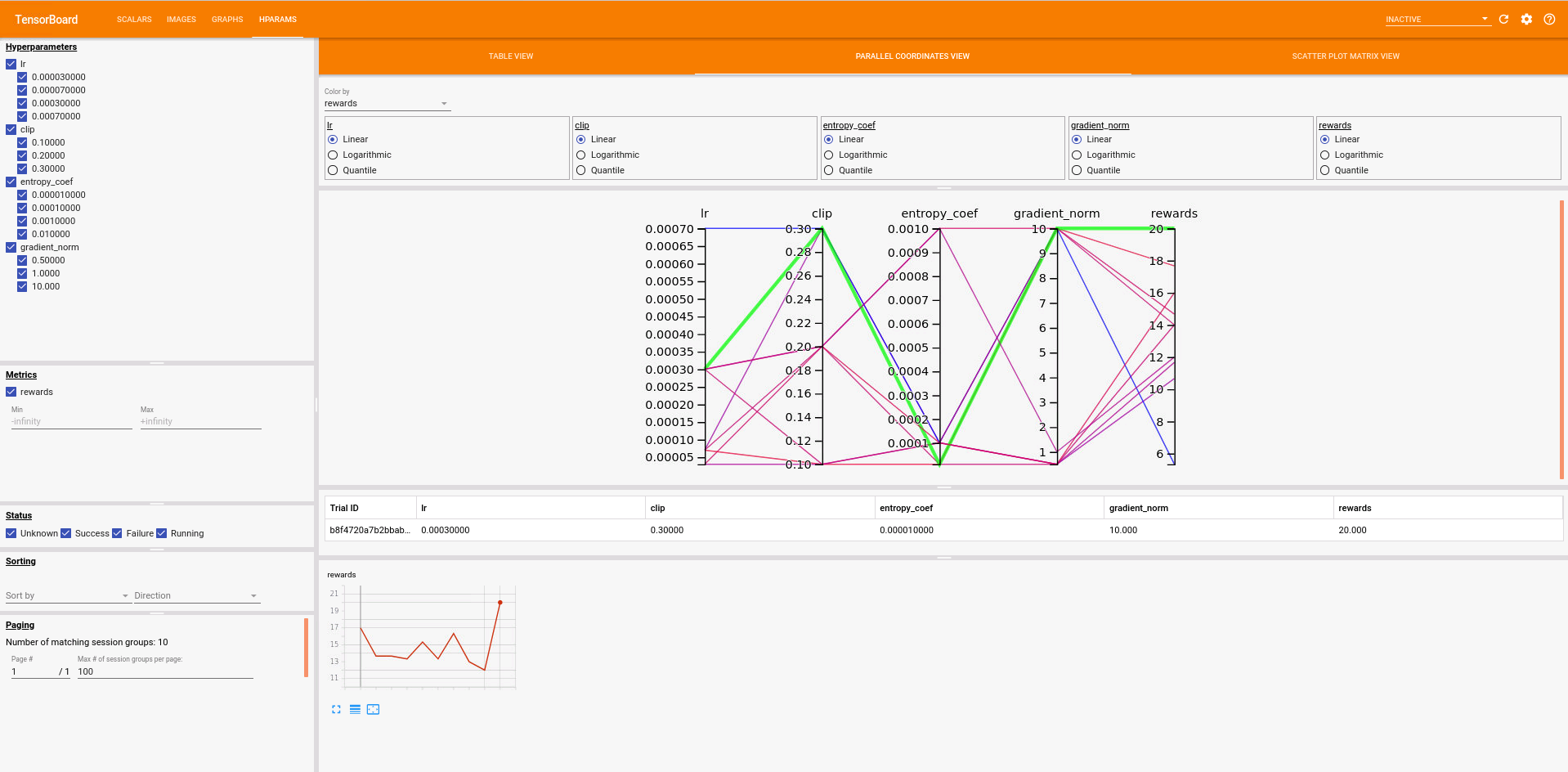Uncheck the Running status checkbox
1568x772 pixels.
coord(161,533)
